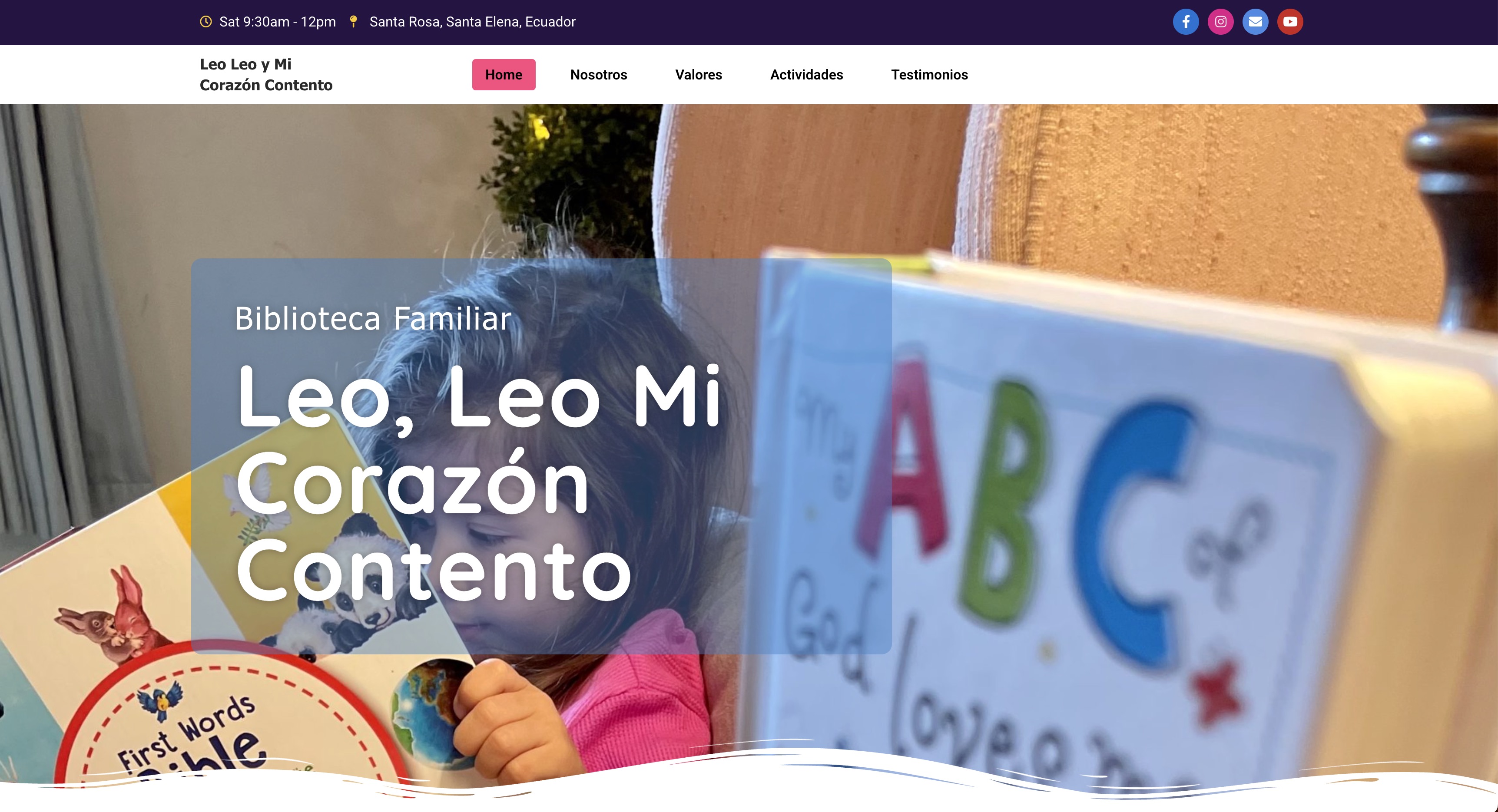This screenshot has height=812, width=1498.
Task: Open the Instagram profile icon
Action: click(x=1221, y=22)
